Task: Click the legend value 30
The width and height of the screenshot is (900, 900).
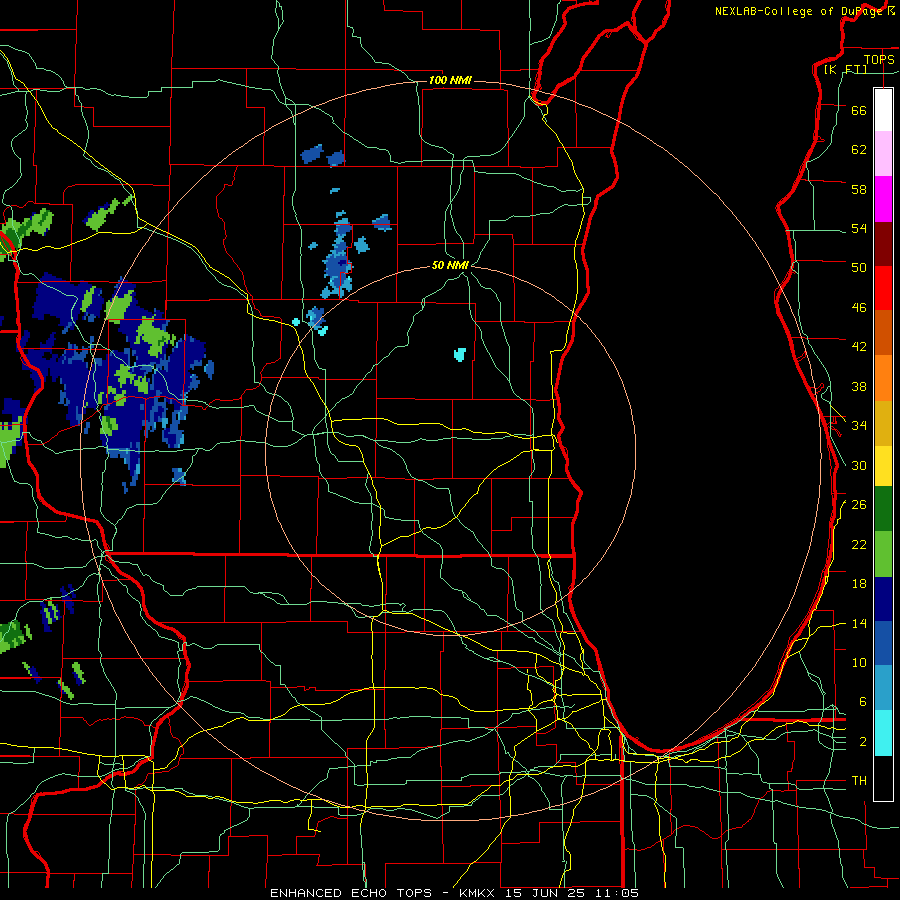Action: (x=859, y=465)
